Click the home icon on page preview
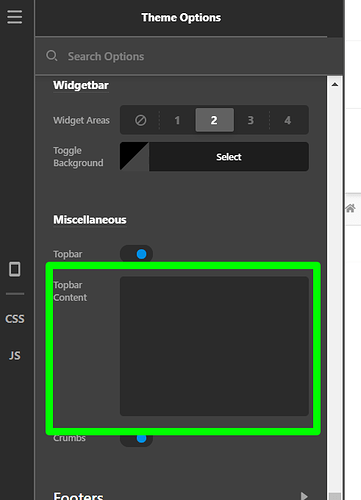Image resolution: width=361 pixels, height=500 pixels. point(350,209)
